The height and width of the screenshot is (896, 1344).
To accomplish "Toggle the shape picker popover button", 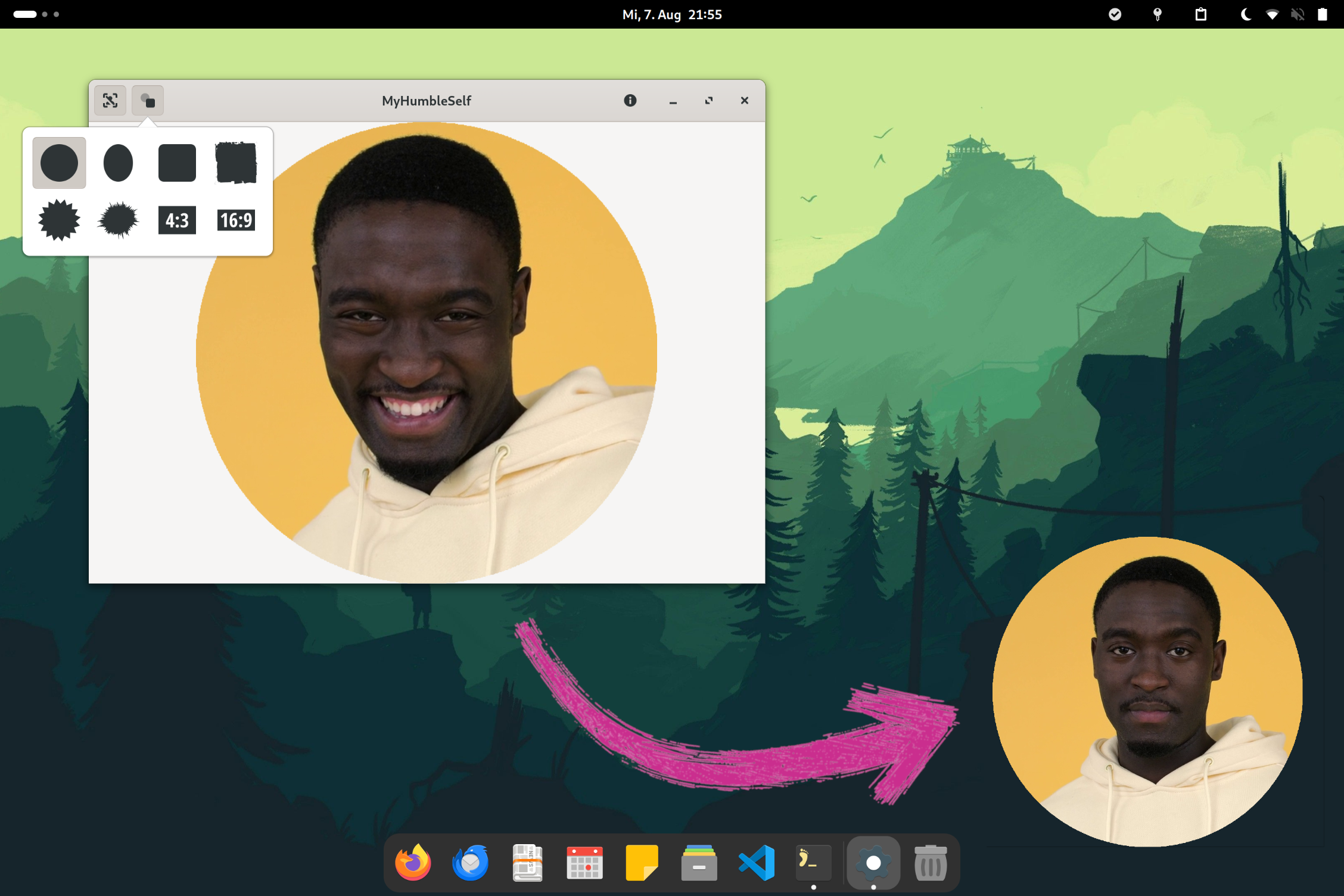I will click(147, 100).
